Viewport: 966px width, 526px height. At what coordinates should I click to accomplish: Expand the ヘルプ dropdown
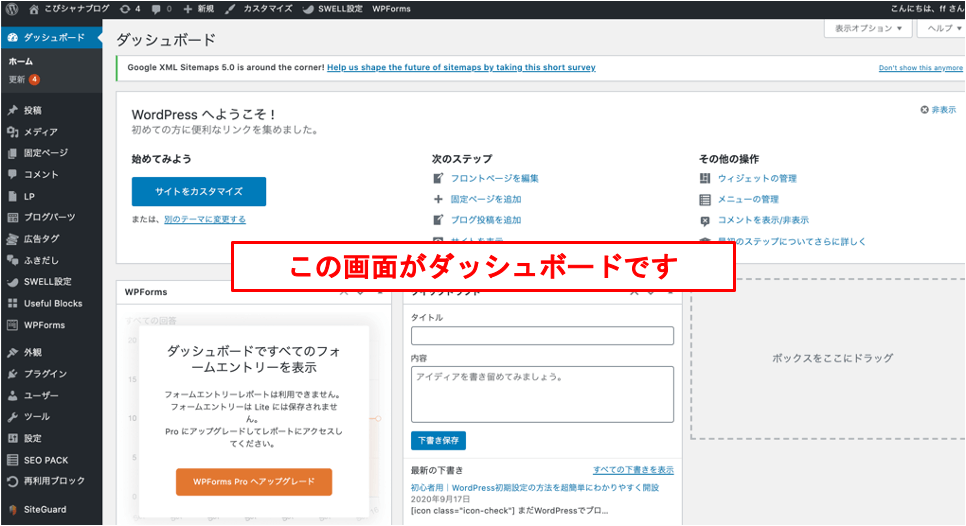(x=942, y=28)
